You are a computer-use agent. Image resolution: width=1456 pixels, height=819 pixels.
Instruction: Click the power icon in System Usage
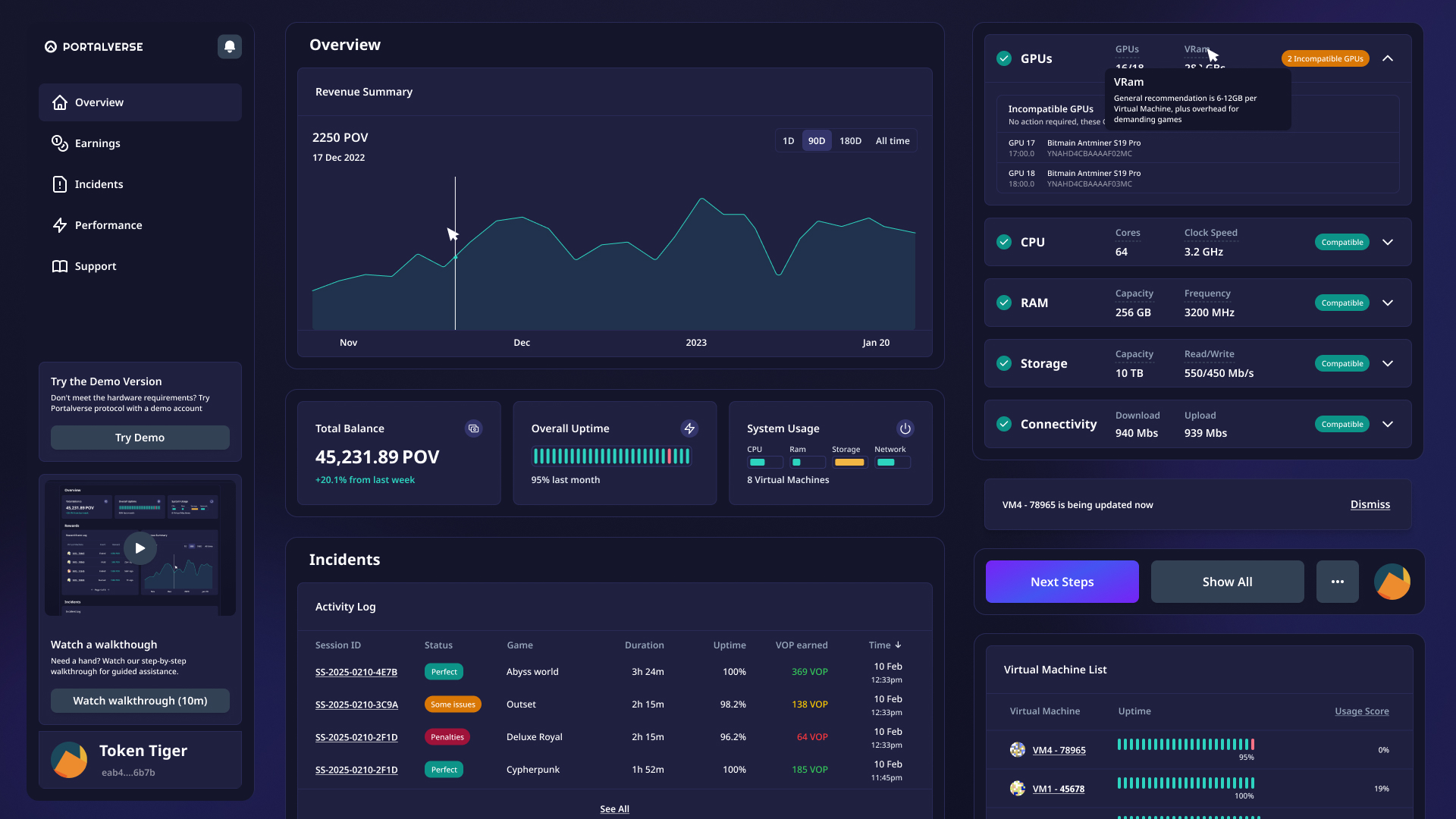[905, 428]
